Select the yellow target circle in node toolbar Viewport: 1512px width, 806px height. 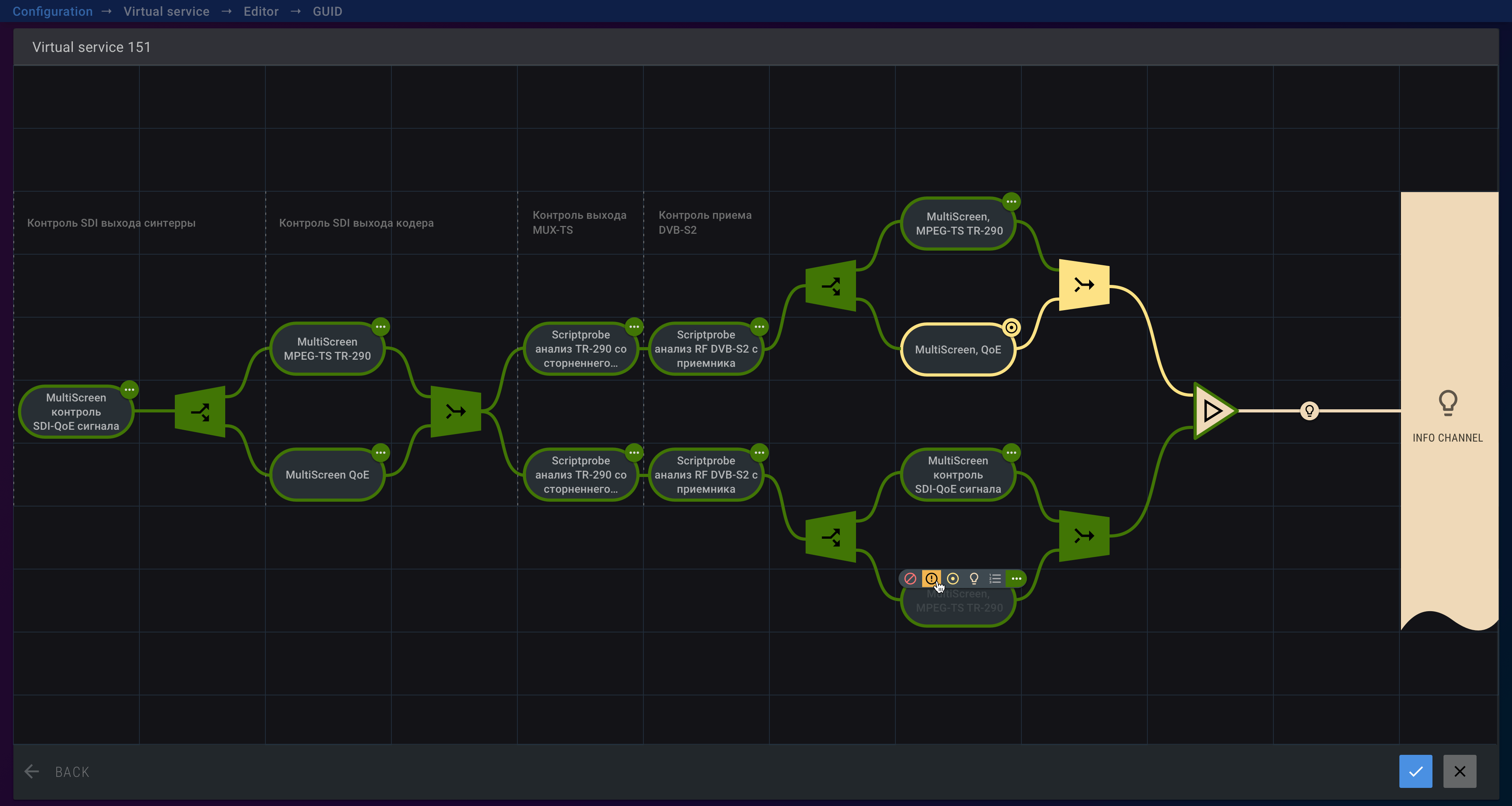952,579
